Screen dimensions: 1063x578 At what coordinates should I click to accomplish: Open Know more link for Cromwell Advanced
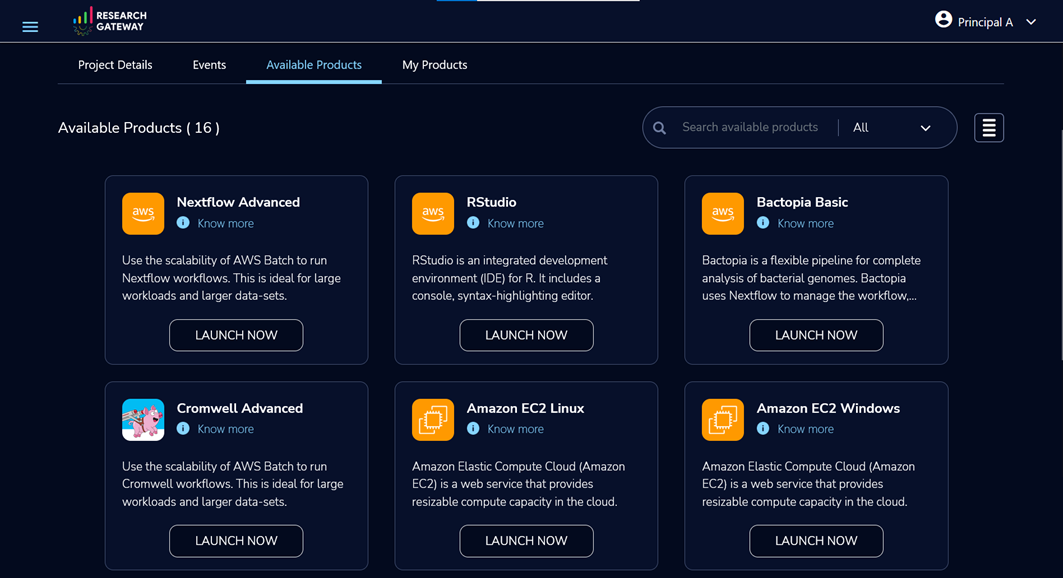point(225,429)
